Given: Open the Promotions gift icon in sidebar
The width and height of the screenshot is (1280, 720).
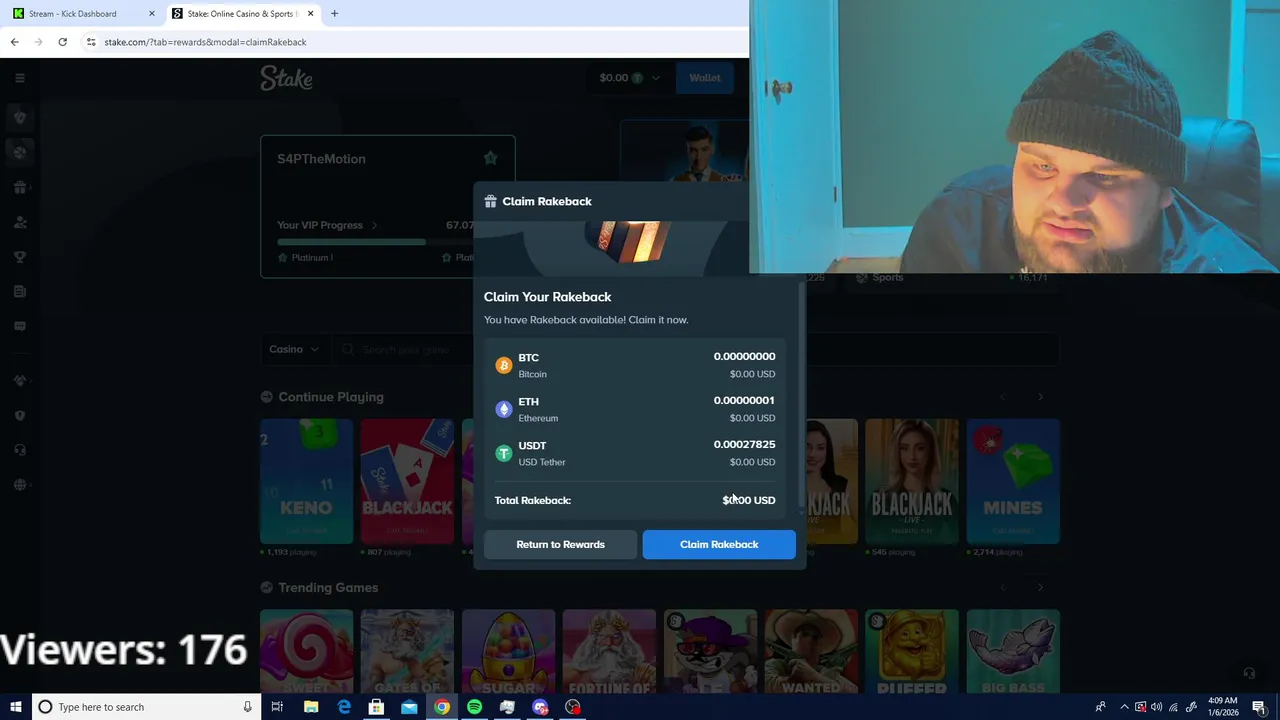Looking at the screenshot, I should coord(19,187).
